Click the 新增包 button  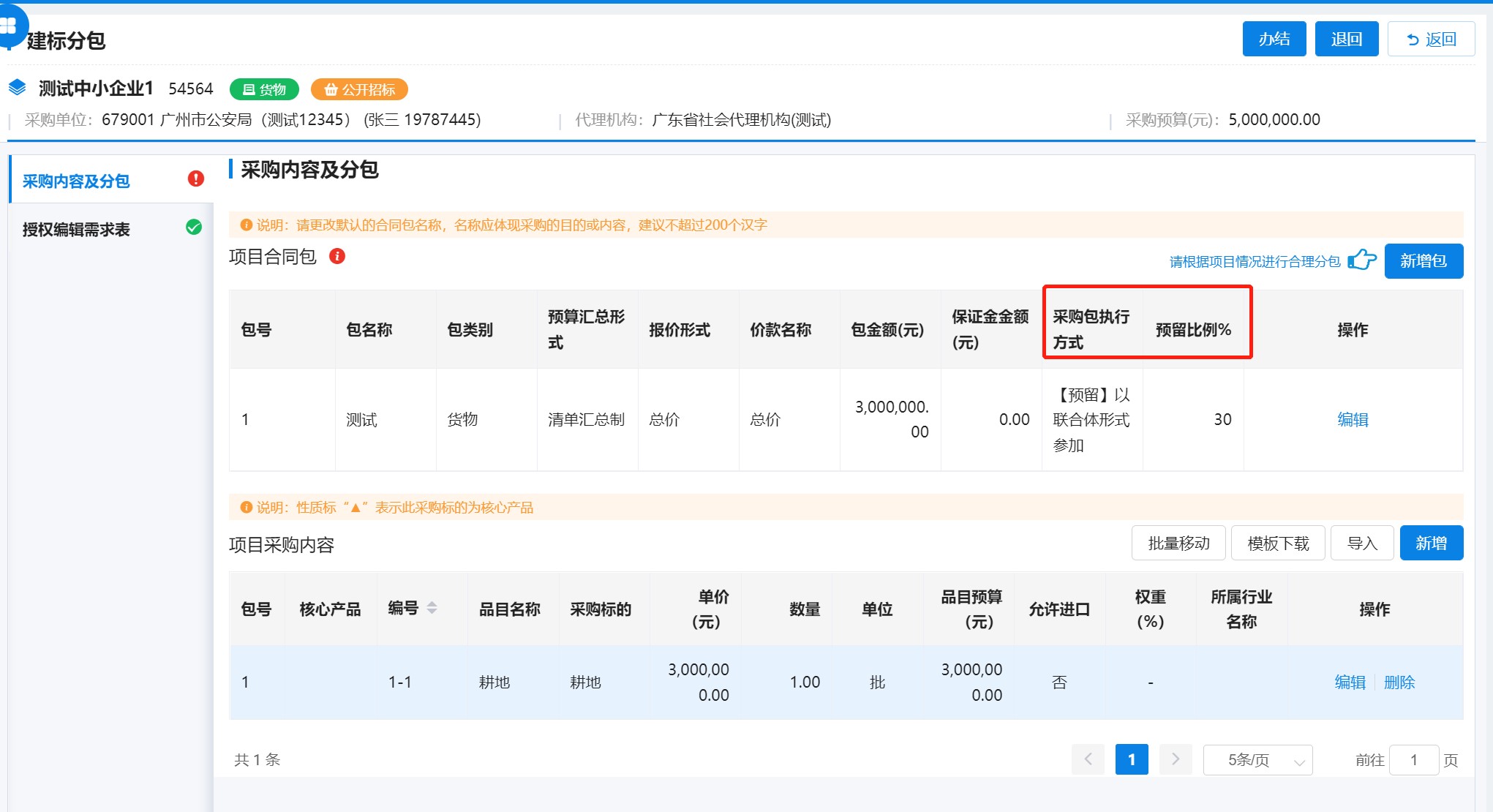click(x=1423, y=261)
